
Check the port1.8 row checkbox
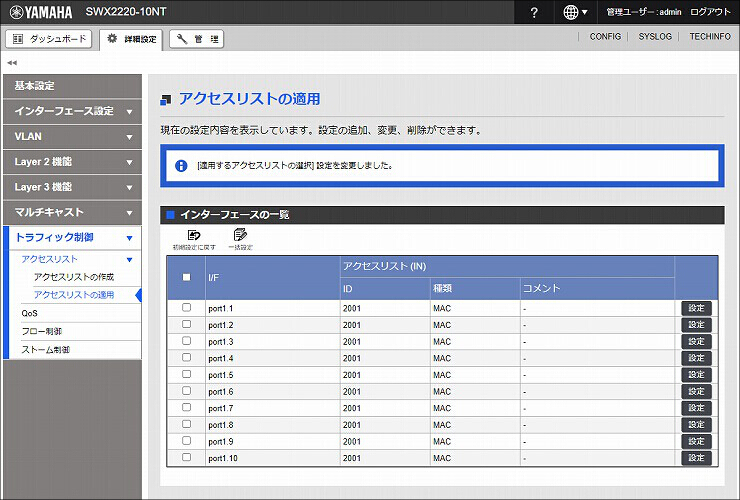click(x=186, y=424)
